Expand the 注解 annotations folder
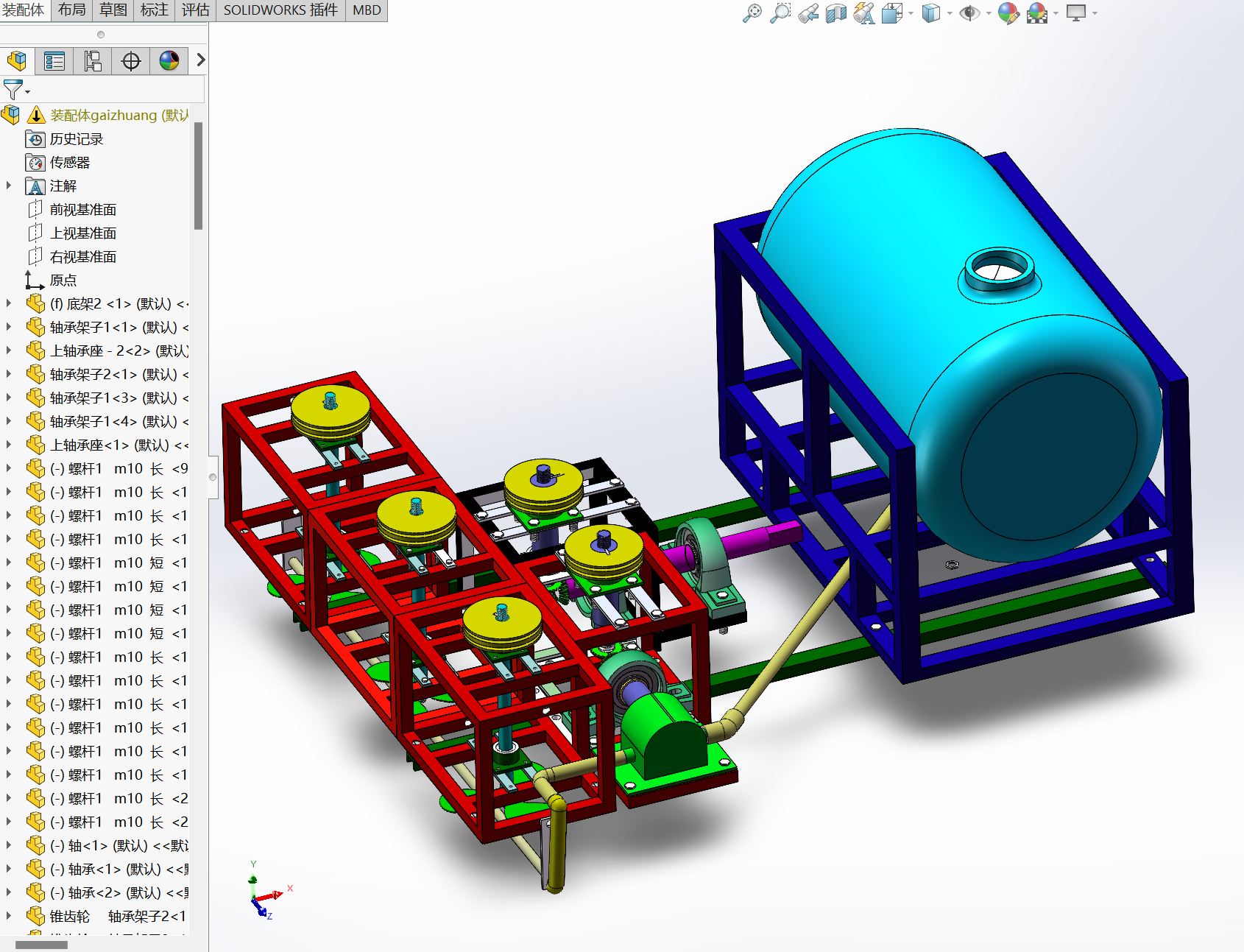Viewport: 1244px width, 952px height. pyautogui.click(x=9, y=186)
